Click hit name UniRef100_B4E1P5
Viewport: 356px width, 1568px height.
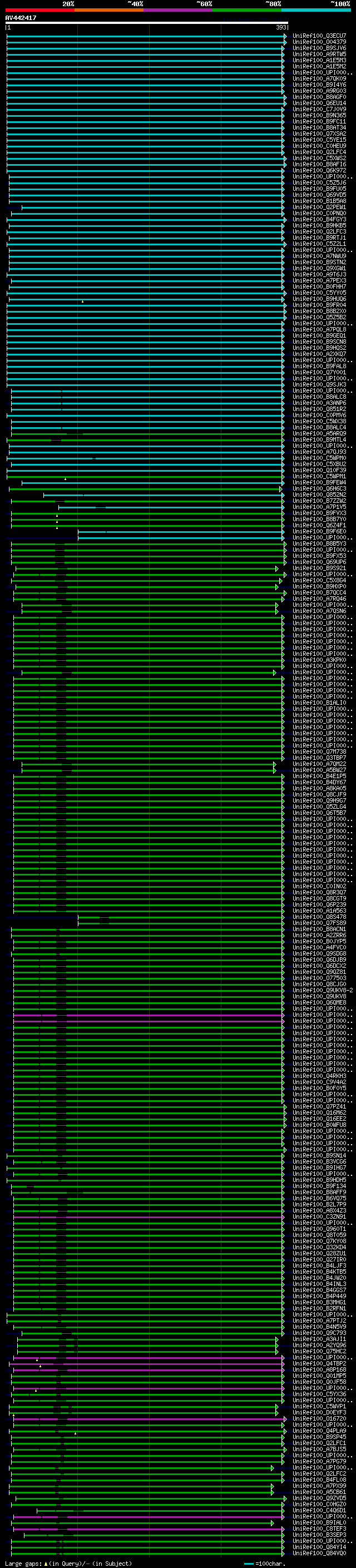click(319, 776)
